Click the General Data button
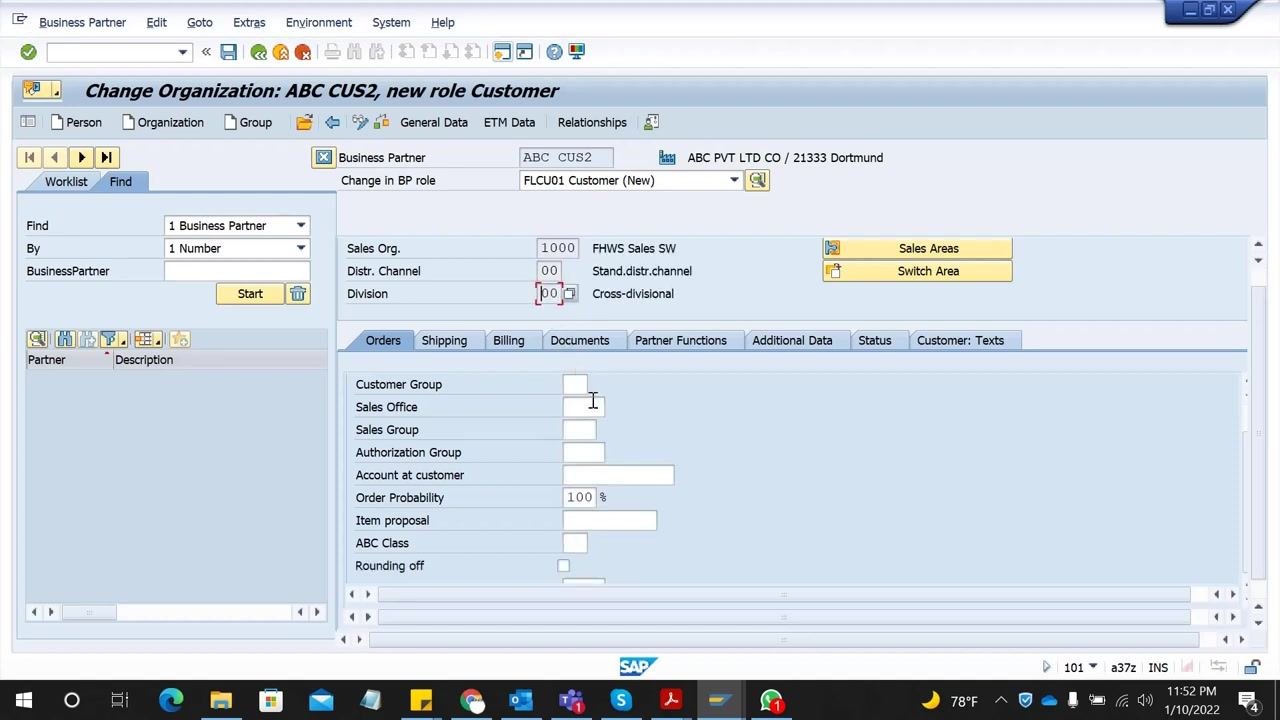 [x=433, y=122]
